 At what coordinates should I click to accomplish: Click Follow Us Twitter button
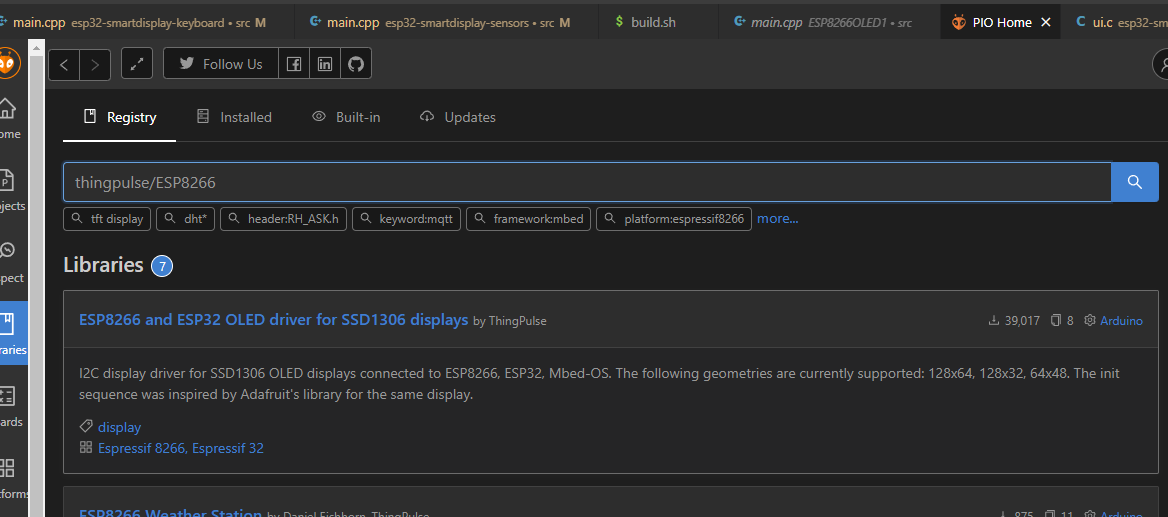click(220, 64)
